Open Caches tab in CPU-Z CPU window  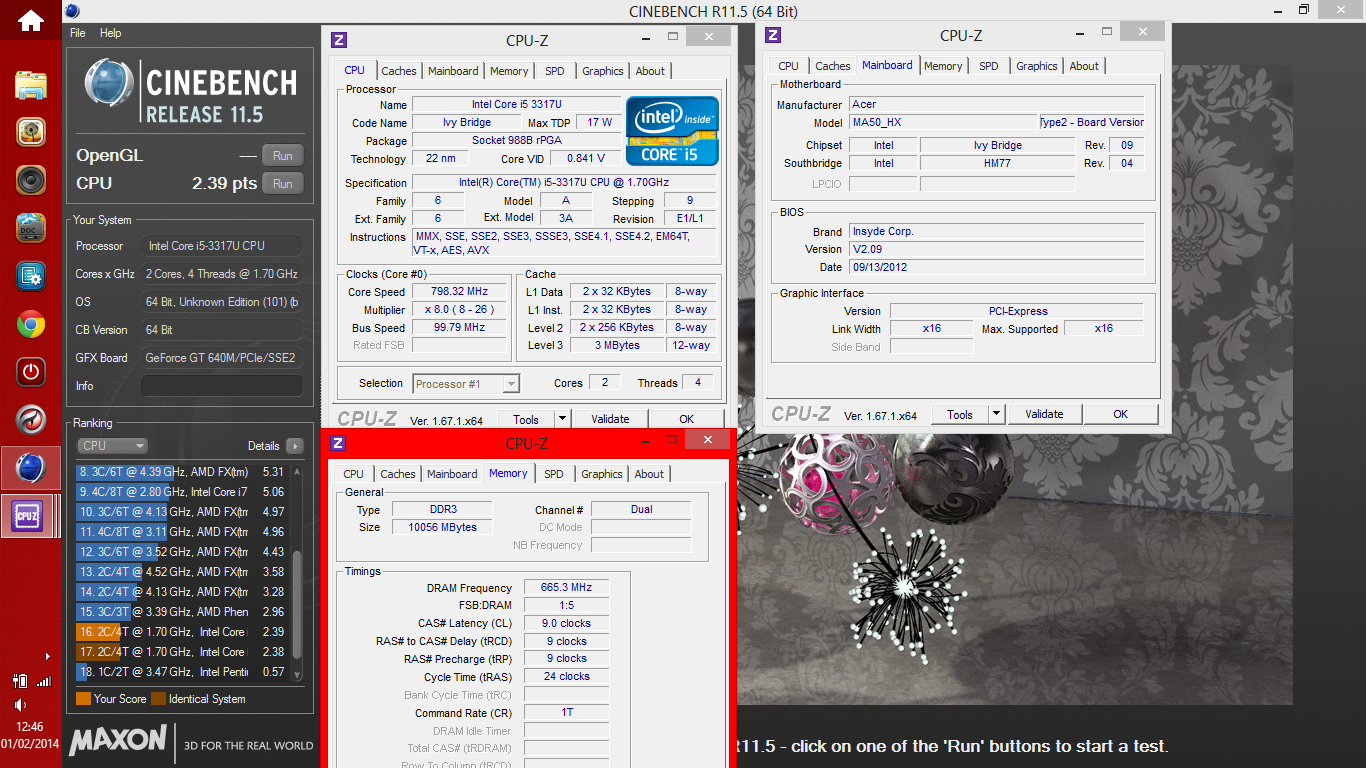point(399,71)
